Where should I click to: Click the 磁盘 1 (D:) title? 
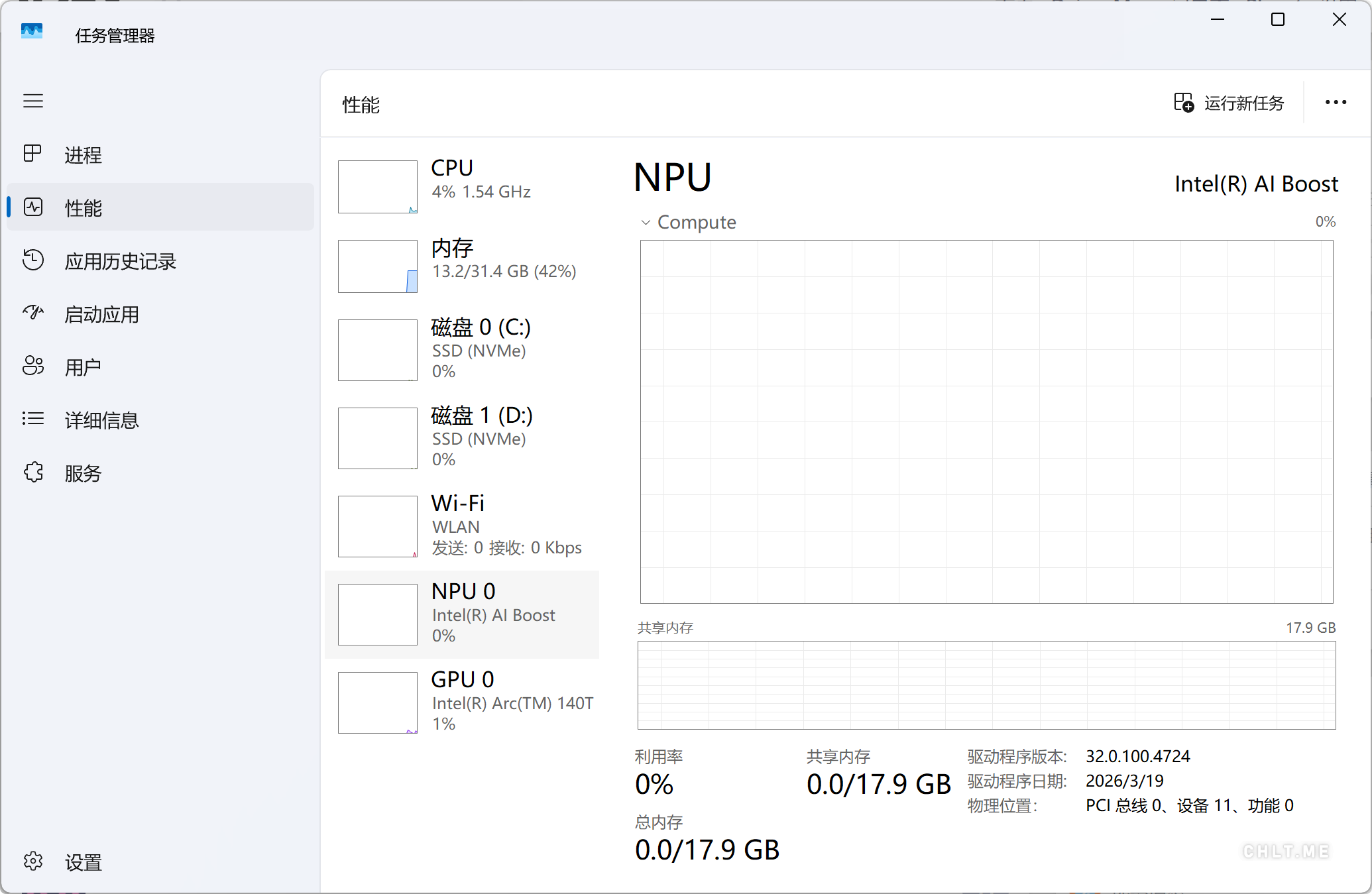coord(482,416)
